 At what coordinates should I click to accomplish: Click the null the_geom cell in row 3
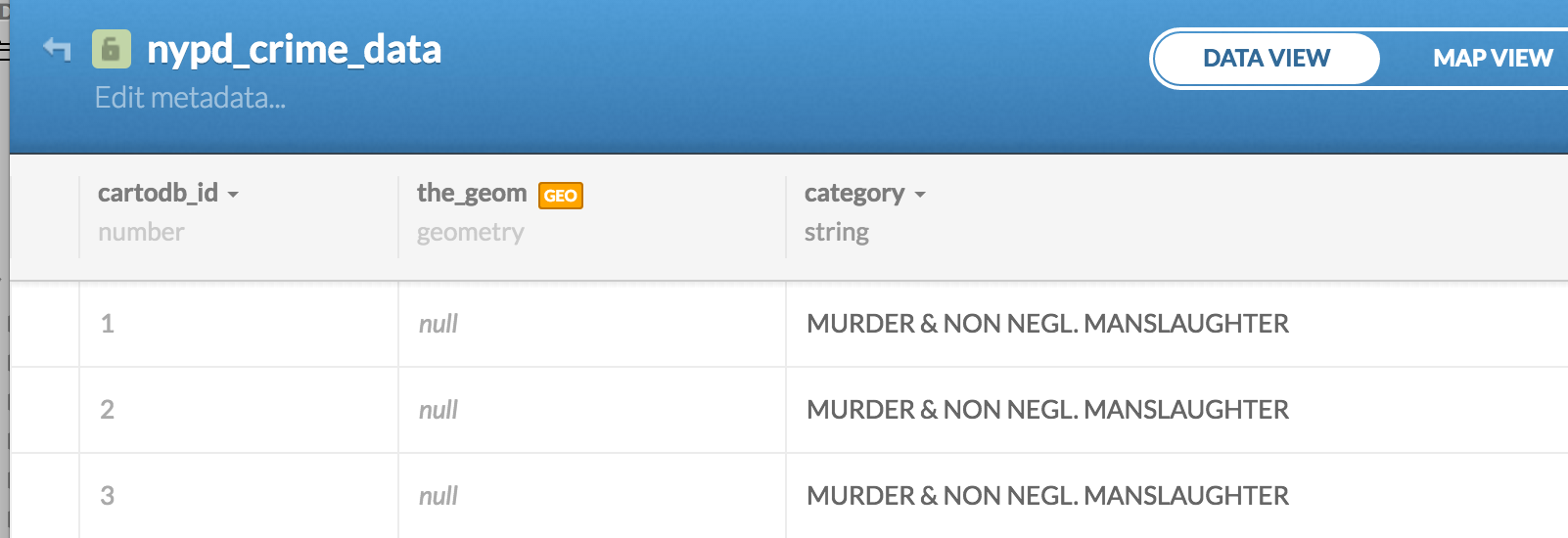[592, 496]
